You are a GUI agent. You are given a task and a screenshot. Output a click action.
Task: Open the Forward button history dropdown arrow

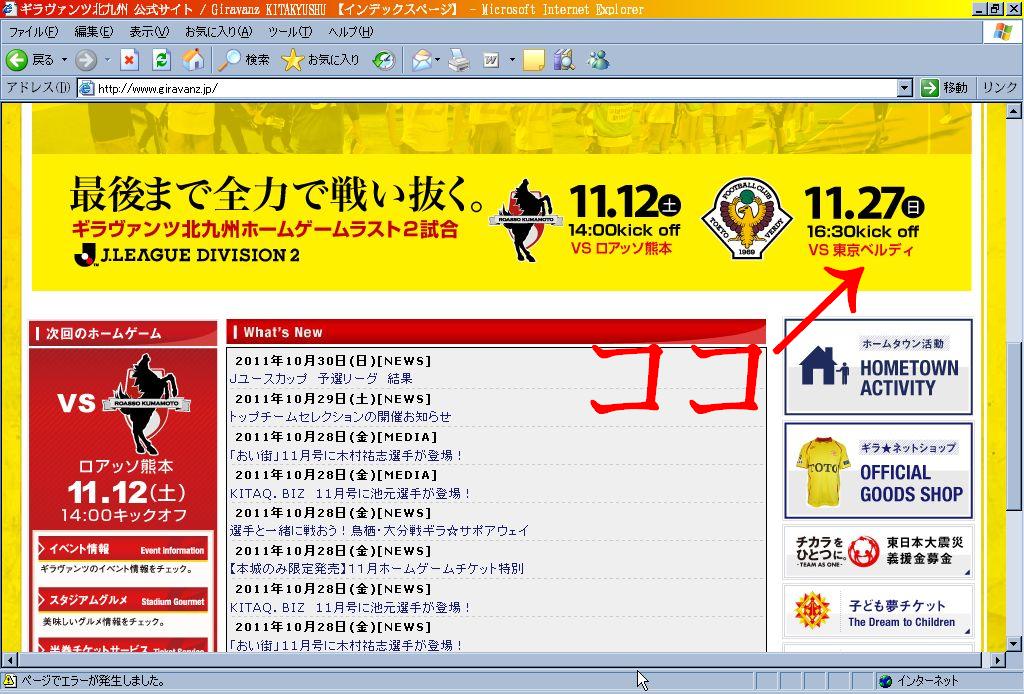(x=107, y=60)
